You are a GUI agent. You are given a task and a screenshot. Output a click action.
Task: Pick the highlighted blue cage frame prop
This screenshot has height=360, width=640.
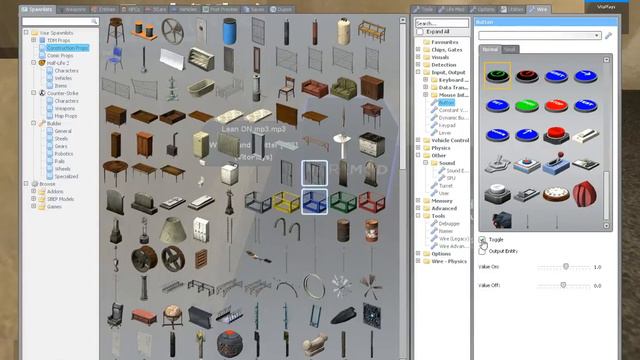click(315, 202)
